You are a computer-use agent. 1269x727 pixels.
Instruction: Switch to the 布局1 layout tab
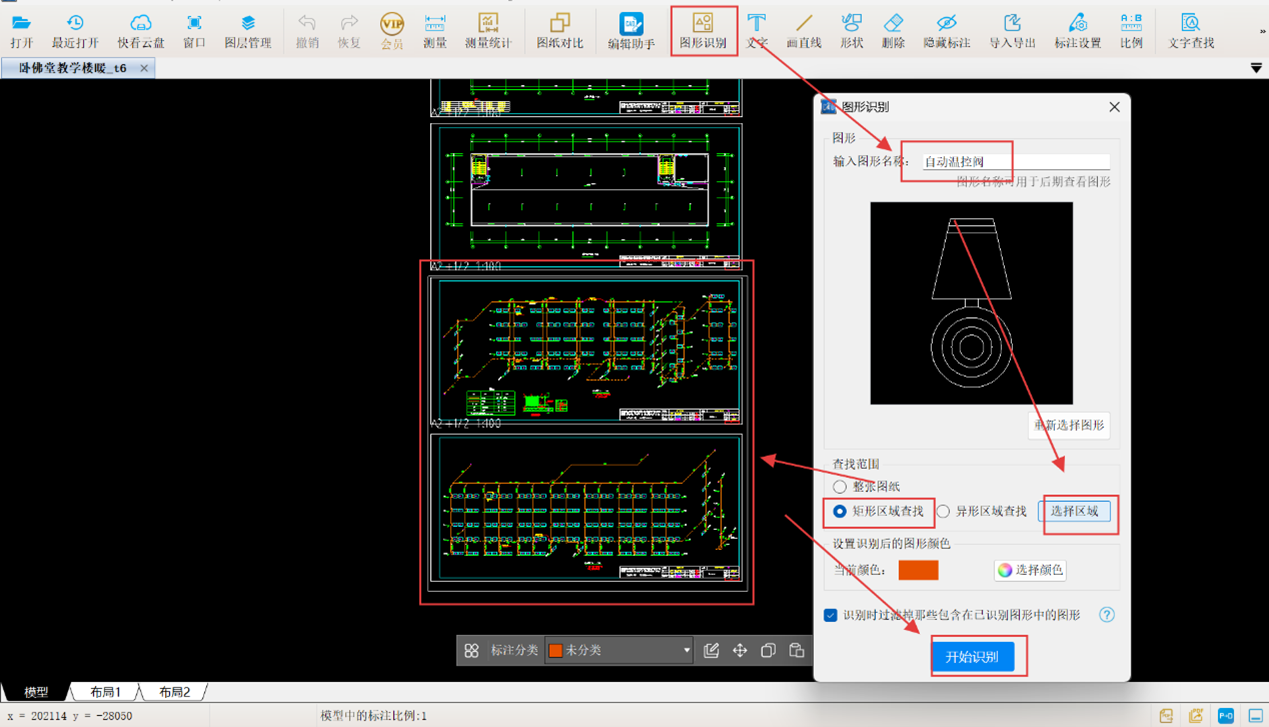pos(105,692)
